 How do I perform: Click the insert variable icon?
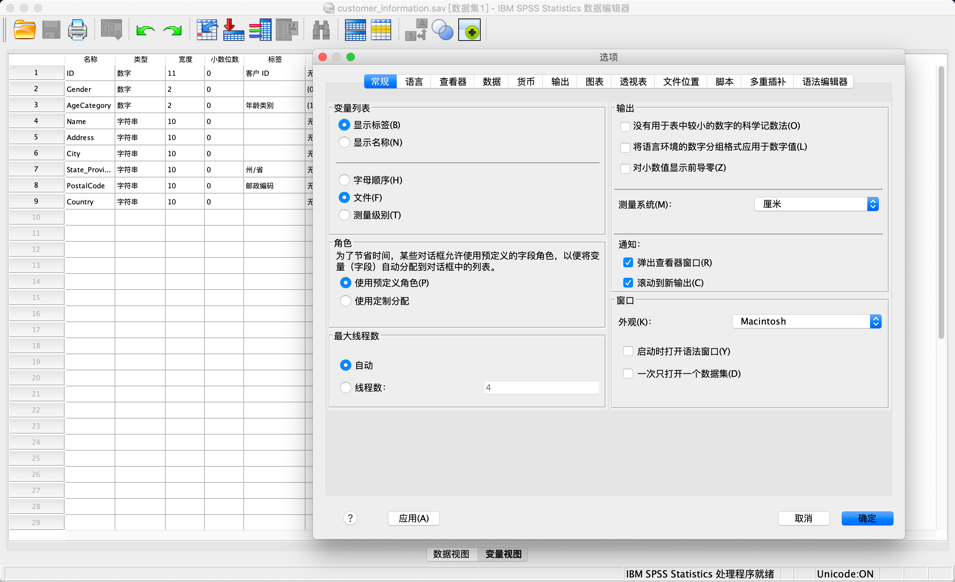click(260, 30)
